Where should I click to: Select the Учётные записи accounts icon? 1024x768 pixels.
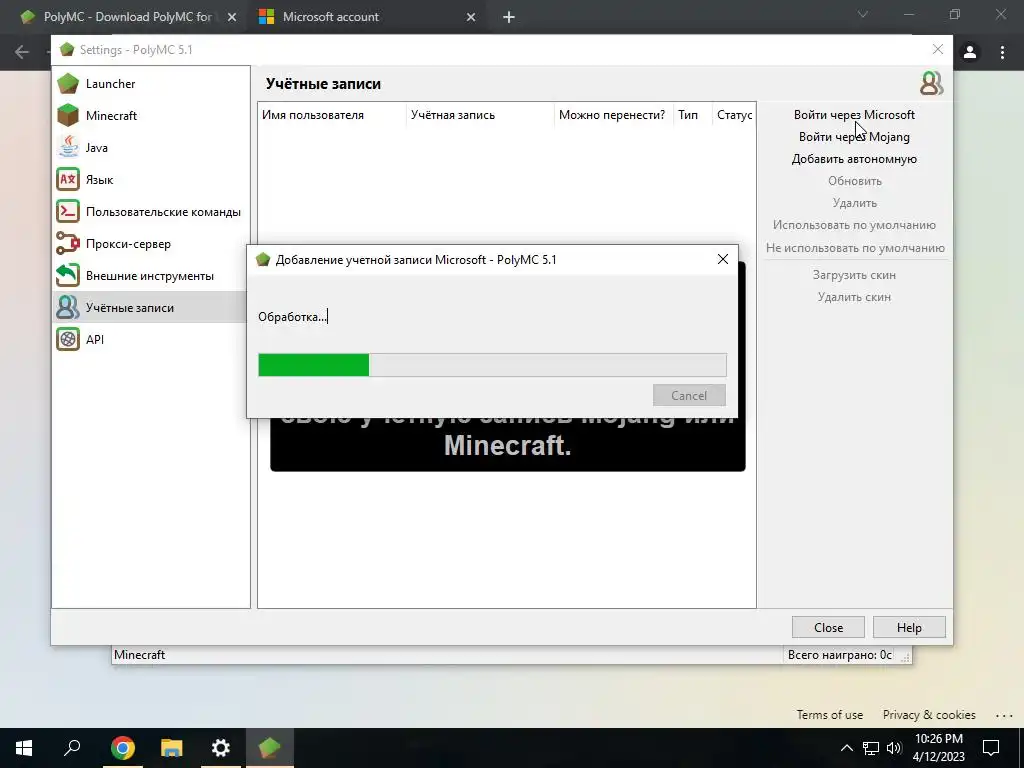point(68,308)
